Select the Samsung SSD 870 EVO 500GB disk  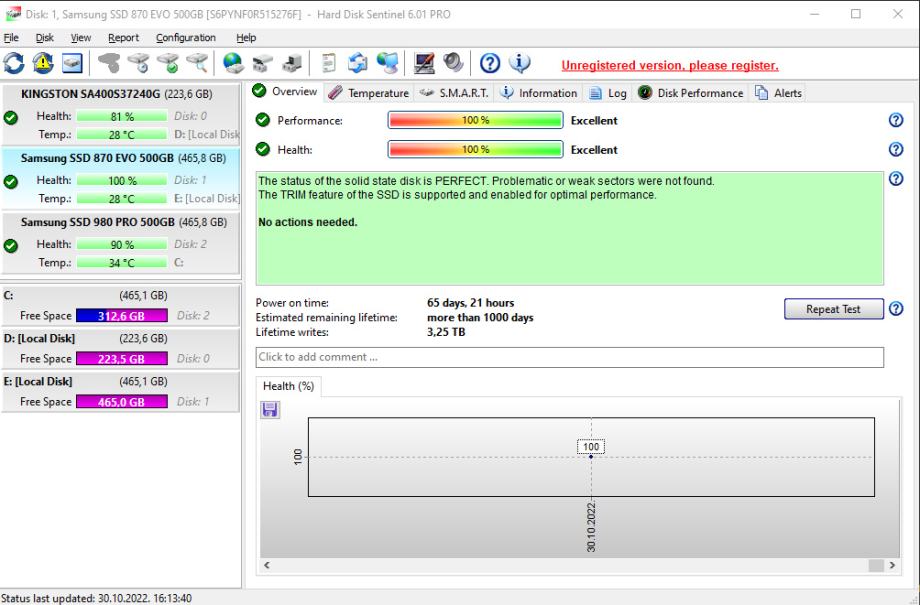tap(121, 178)
